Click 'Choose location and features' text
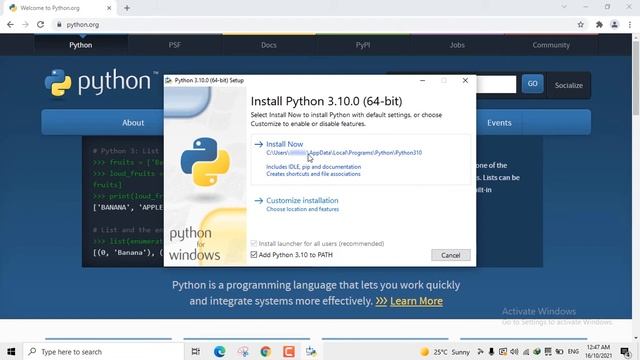This screenshot has width=640, height=360. pyautogui.click(x=302, y=209)
